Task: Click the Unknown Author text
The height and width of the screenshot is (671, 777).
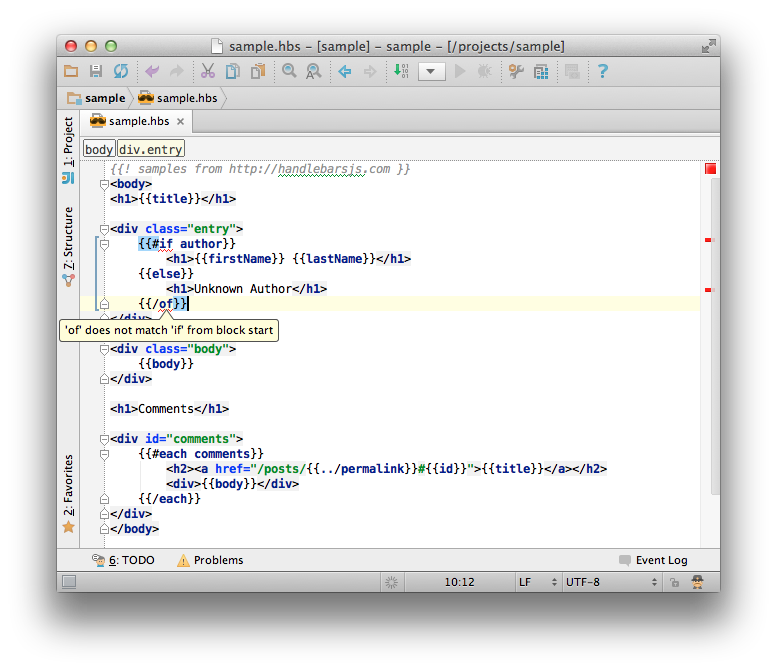Action: click(x=243, y=289)
